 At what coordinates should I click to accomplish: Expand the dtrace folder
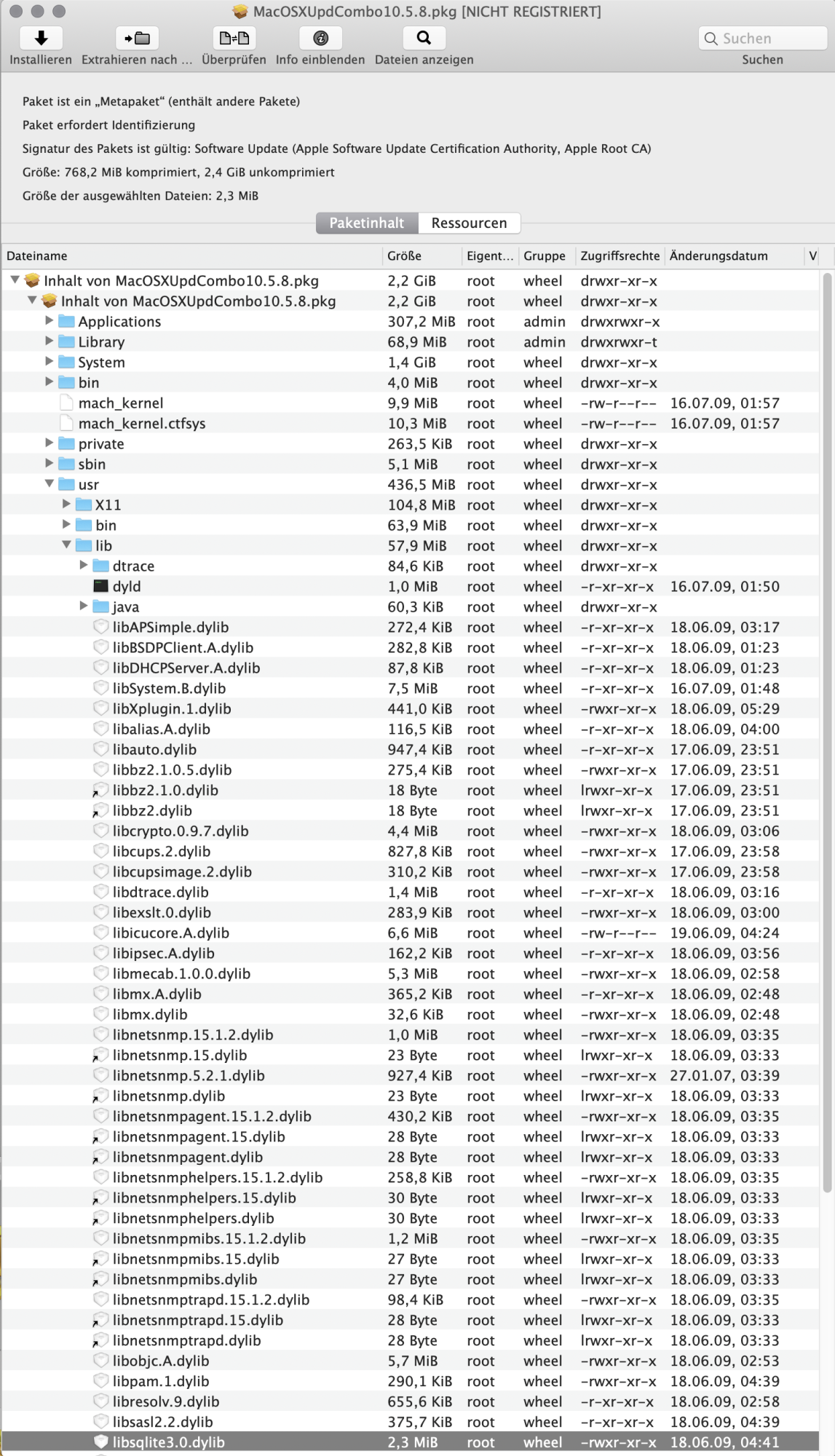coord(84,565)
